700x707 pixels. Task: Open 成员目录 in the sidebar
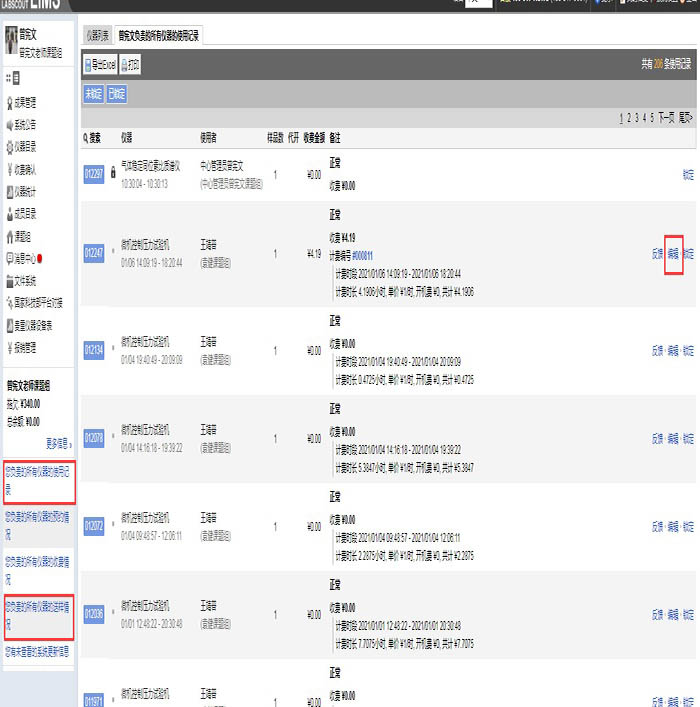(27, 213)
